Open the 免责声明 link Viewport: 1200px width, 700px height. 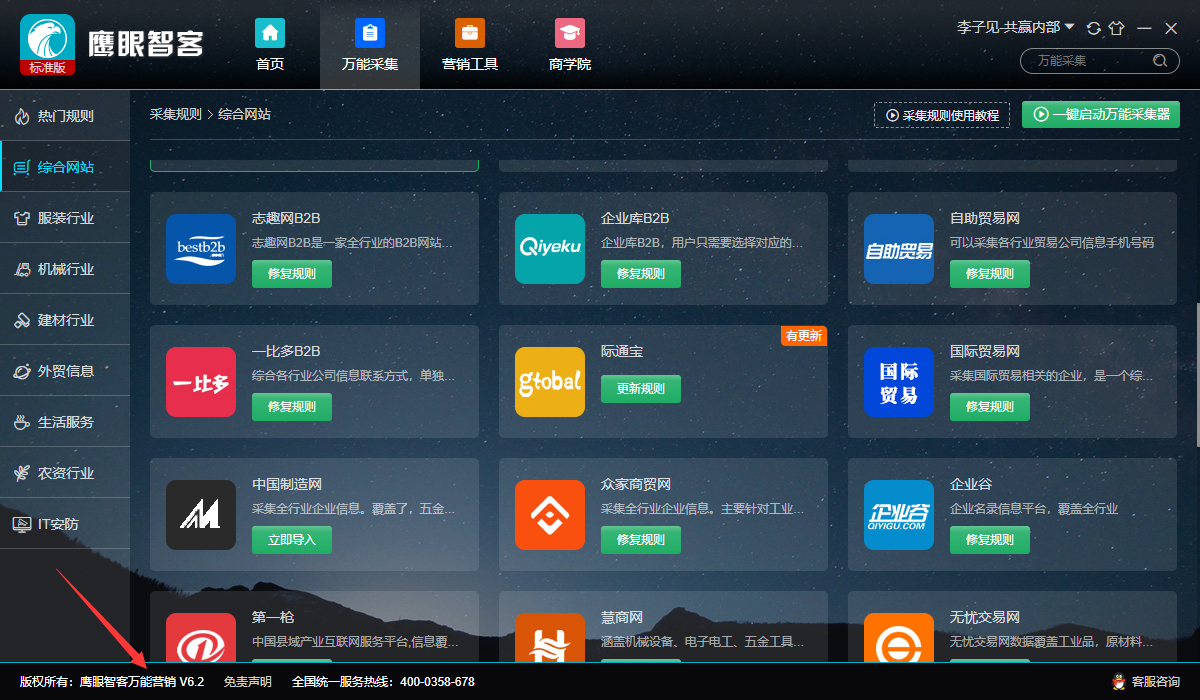[x=247, y=682]
